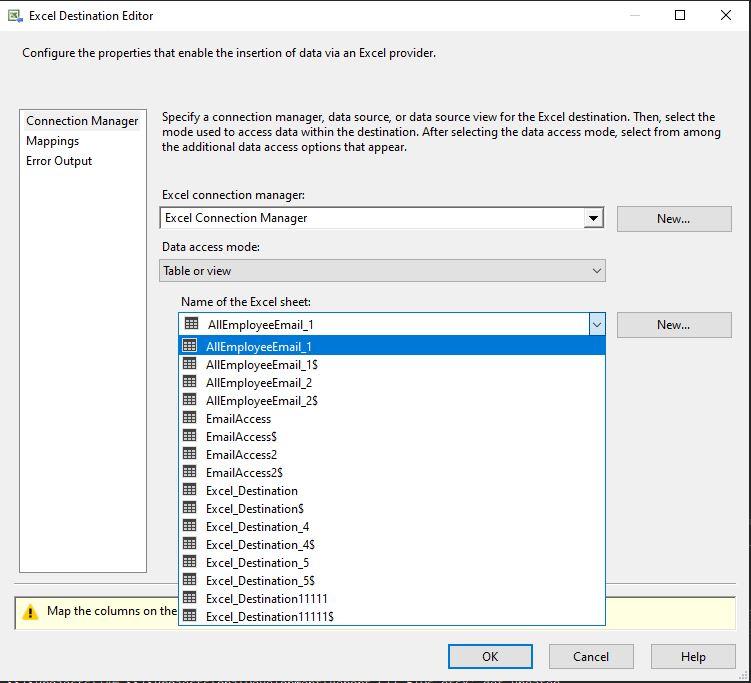Screen dimensions: 751x683
Task: Click table icon beside AllEmployeeEmail_1$ entry
Action: pos(190,364)
